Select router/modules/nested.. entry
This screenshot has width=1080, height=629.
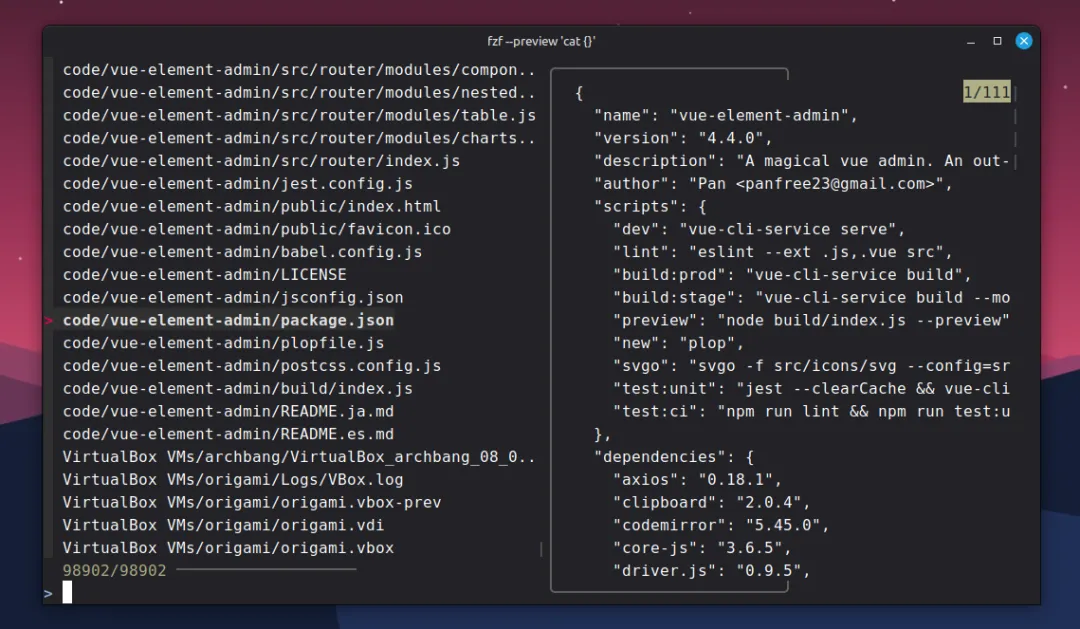[x=299, y=92]
